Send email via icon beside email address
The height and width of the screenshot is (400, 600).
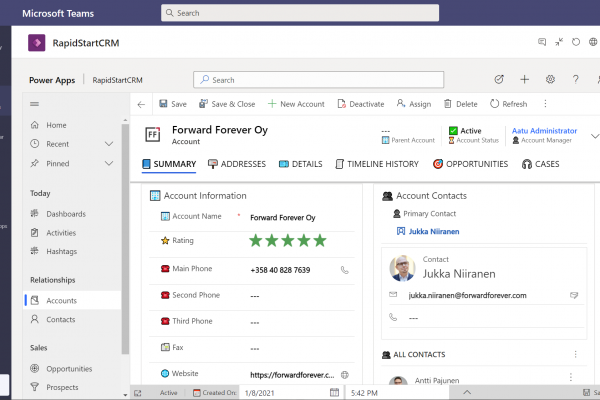tap(574, 295)
